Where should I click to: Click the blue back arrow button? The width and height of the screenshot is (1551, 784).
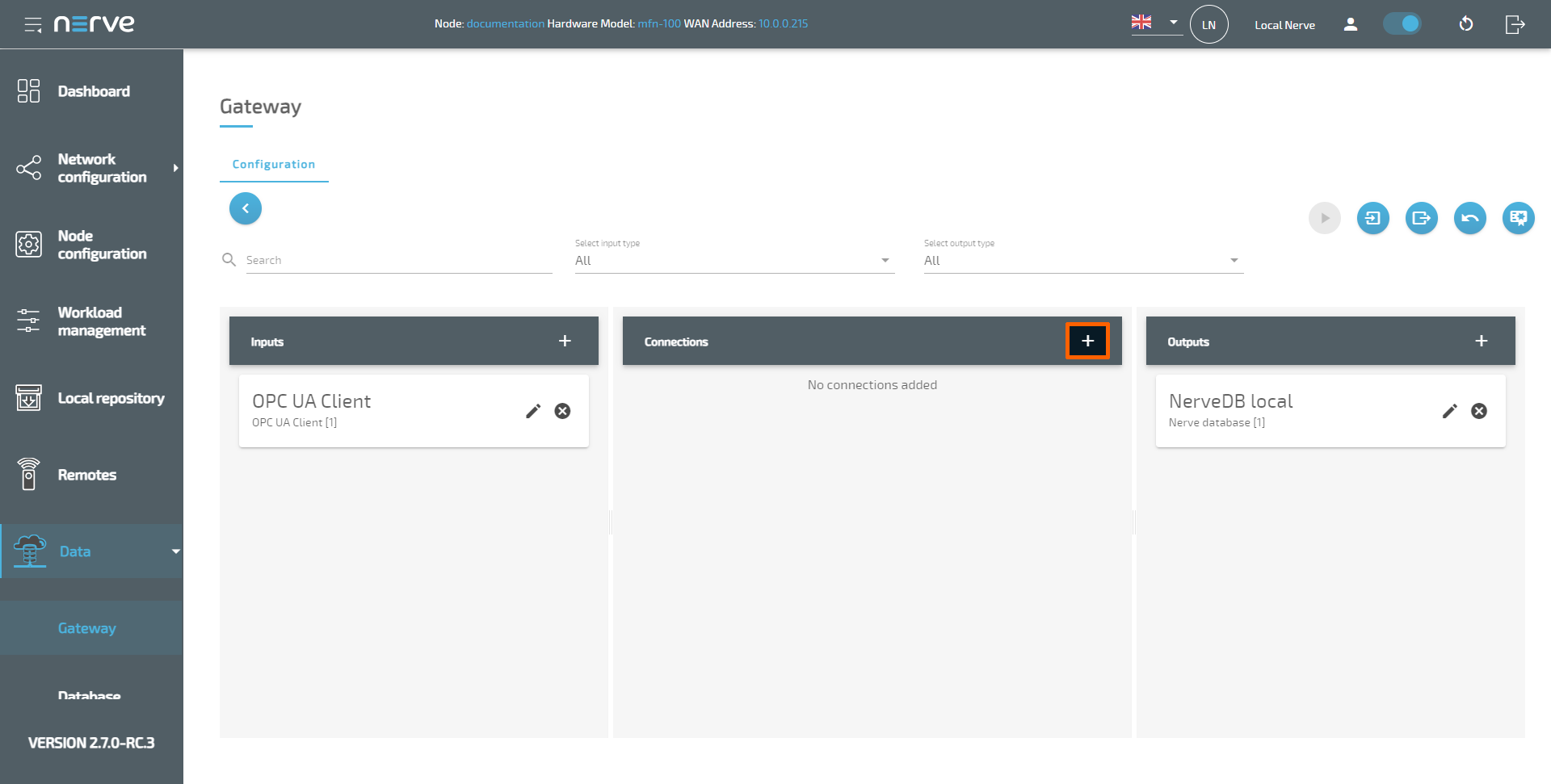[246, 208]
